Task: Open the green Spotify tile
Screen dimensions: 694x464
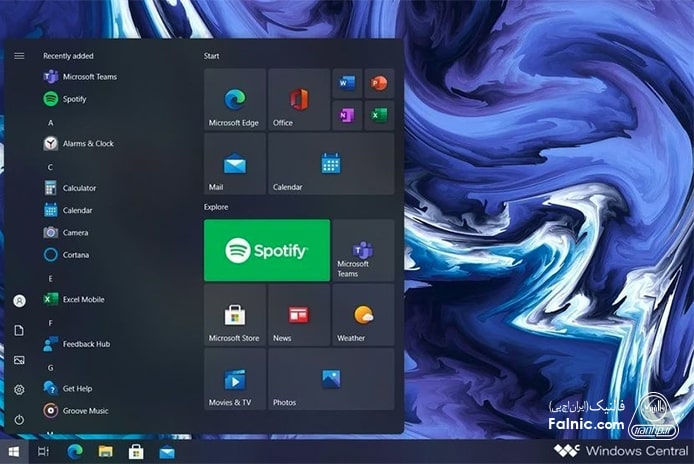Action: [266, 250]
